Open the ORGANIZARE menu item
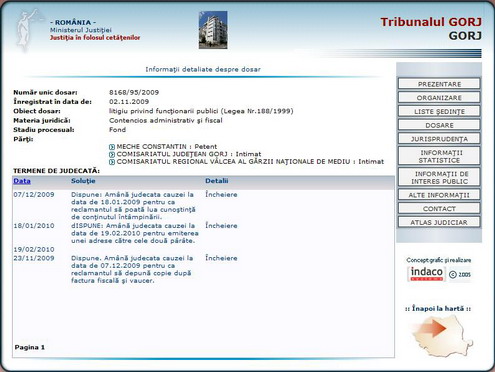The width and height of the screenshot is (495, 372). (x=439, y=98)
